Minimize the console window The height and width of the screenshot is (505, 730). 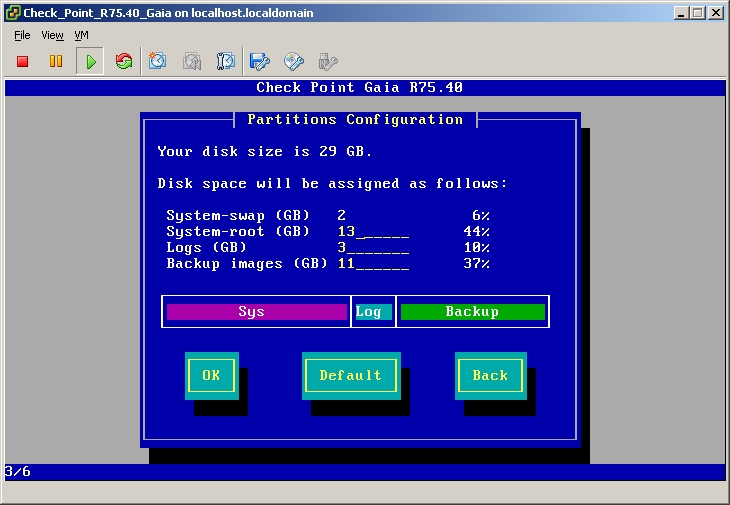click(681, 13)
